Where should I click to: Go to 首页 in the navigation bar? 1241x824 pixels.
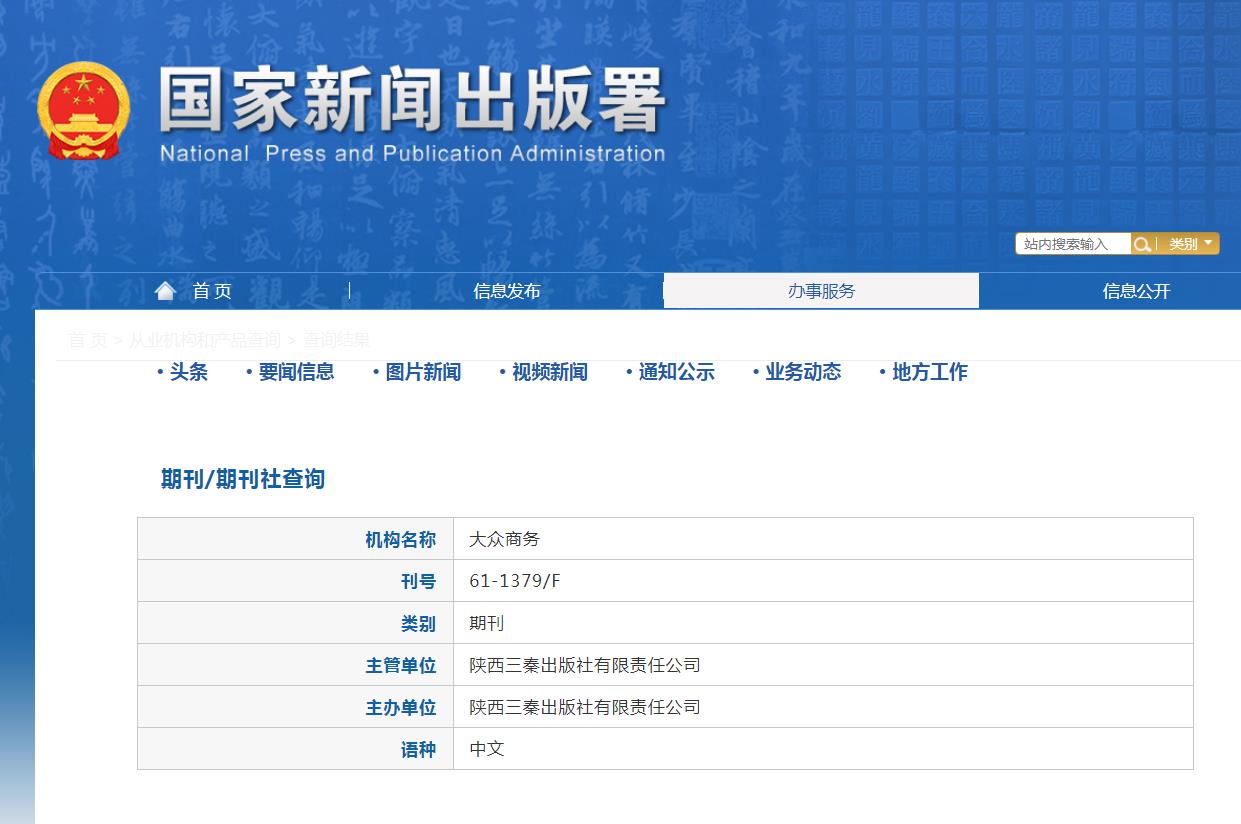point(212,290)
